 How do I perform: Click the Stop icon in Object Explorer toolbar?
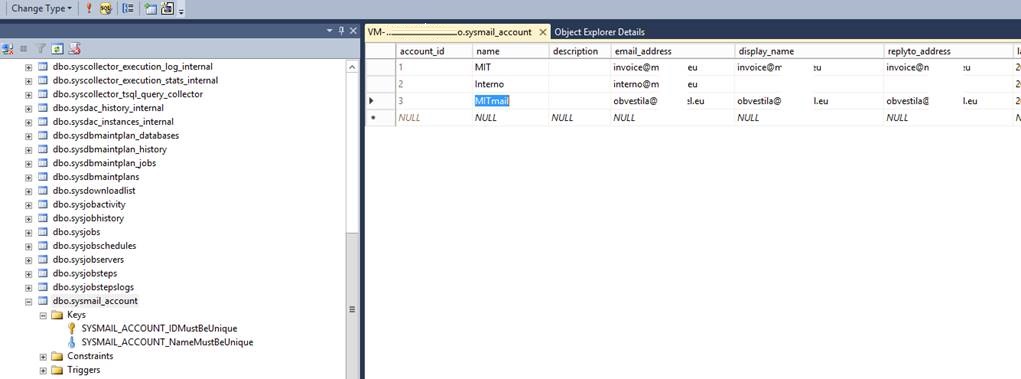point(24,49)
